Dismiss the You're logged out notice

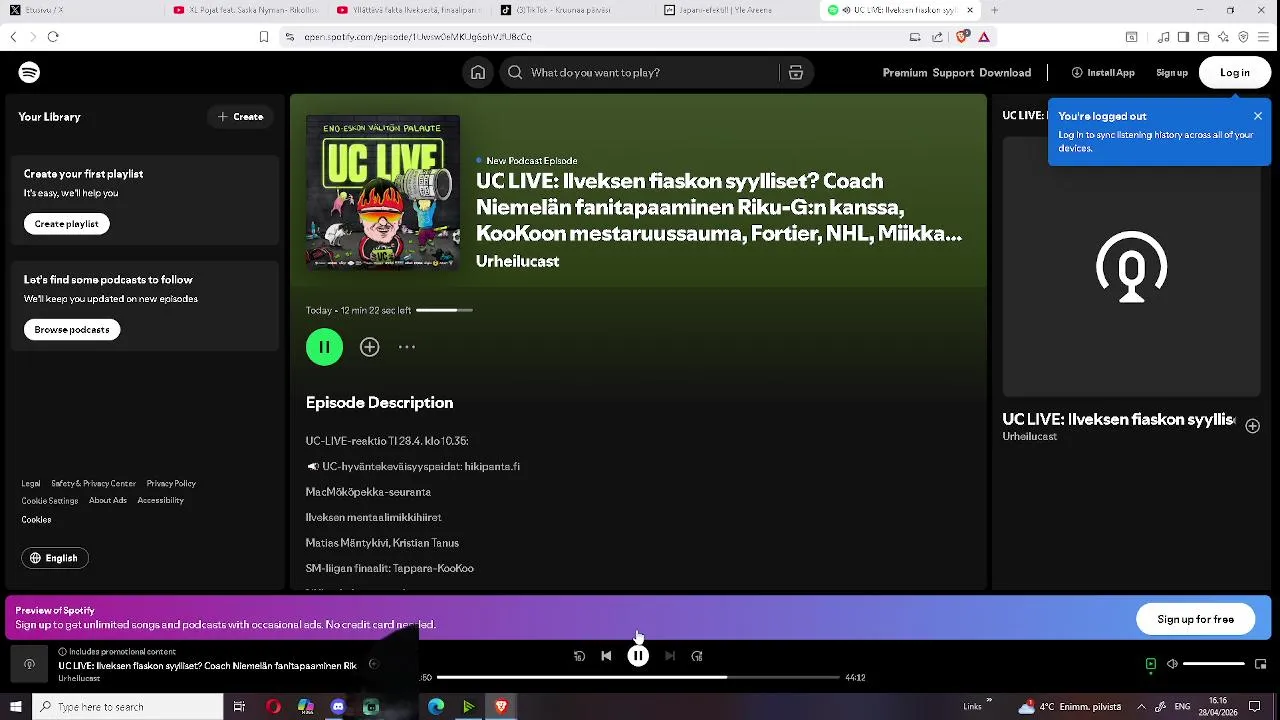pos(1258,116)
